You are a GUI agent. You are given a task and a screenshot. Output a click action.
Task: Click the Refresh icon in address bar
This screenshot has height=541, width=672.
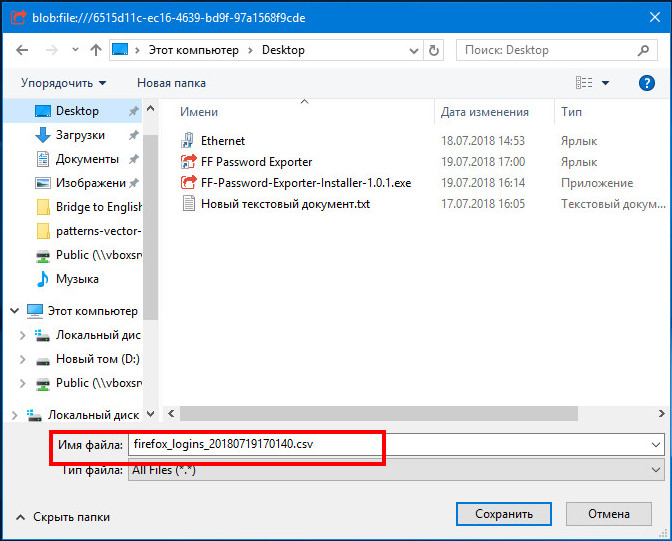click(x=434, y=50)
